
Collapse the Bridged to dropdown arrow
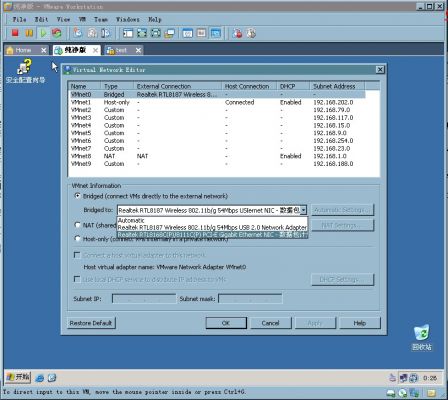(303, 210)
